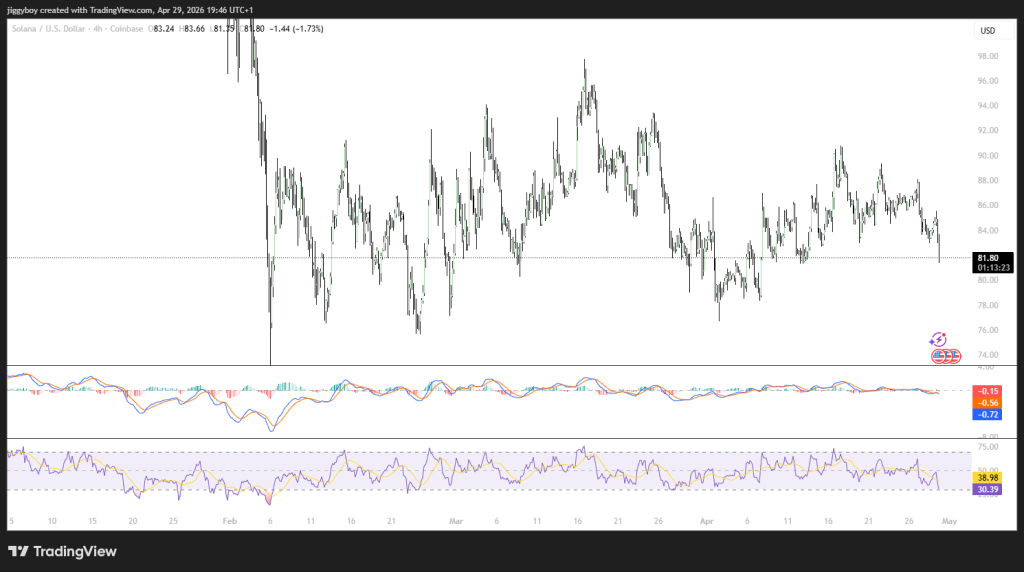Click the red MACD histogram value -0.15
1024x572 pixels.
click(x=987, y=390)
